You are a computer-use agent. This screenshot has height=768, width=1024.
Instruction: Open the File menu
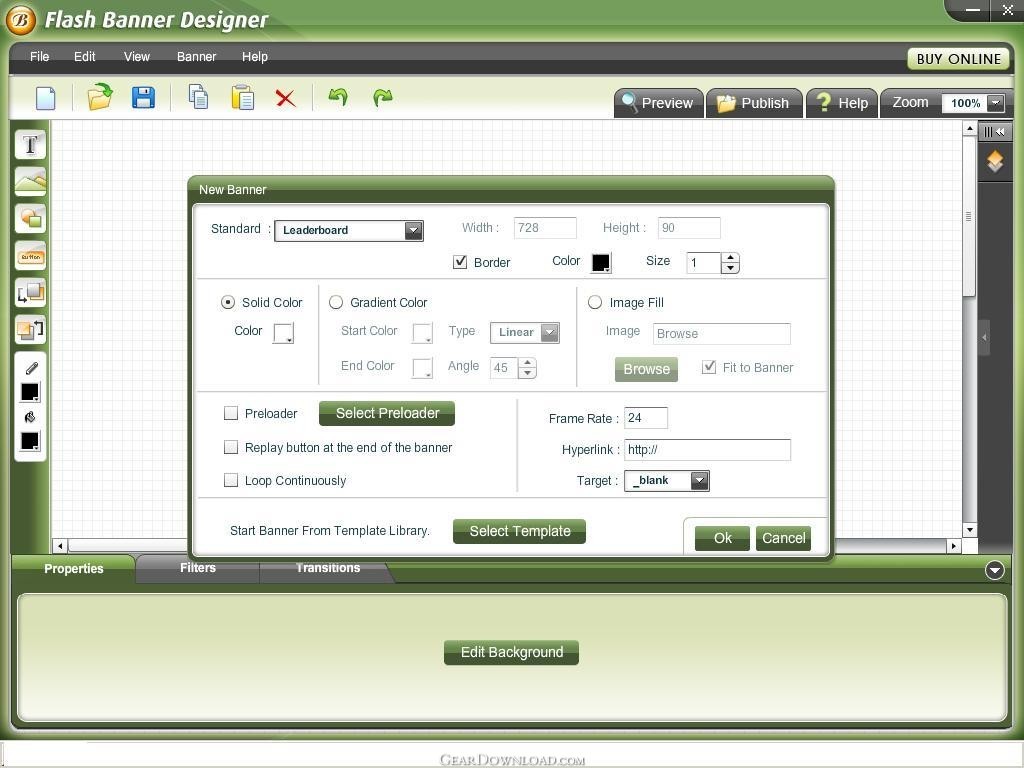(x=39, y=57)
